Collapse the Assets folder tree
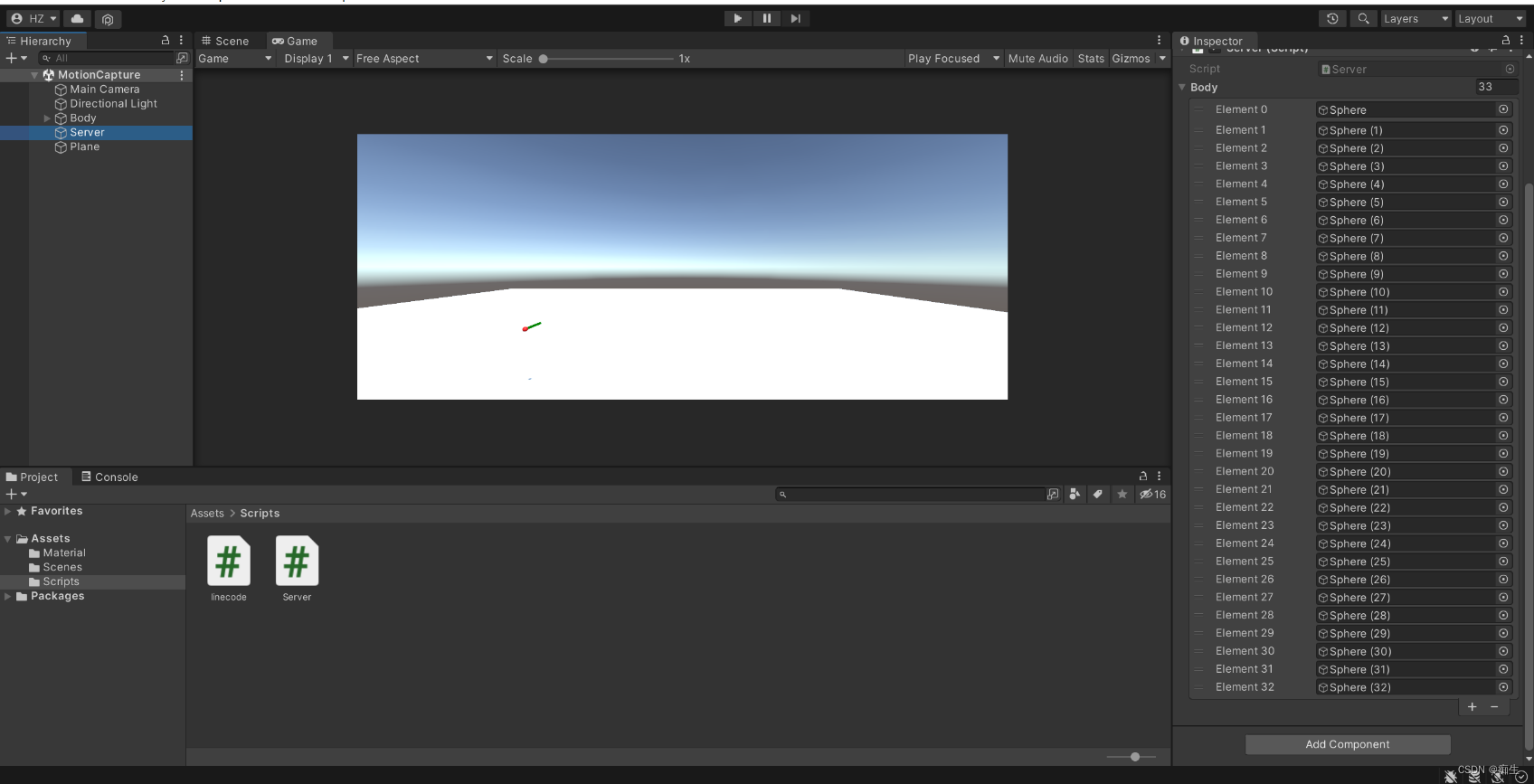 point(8,539)
